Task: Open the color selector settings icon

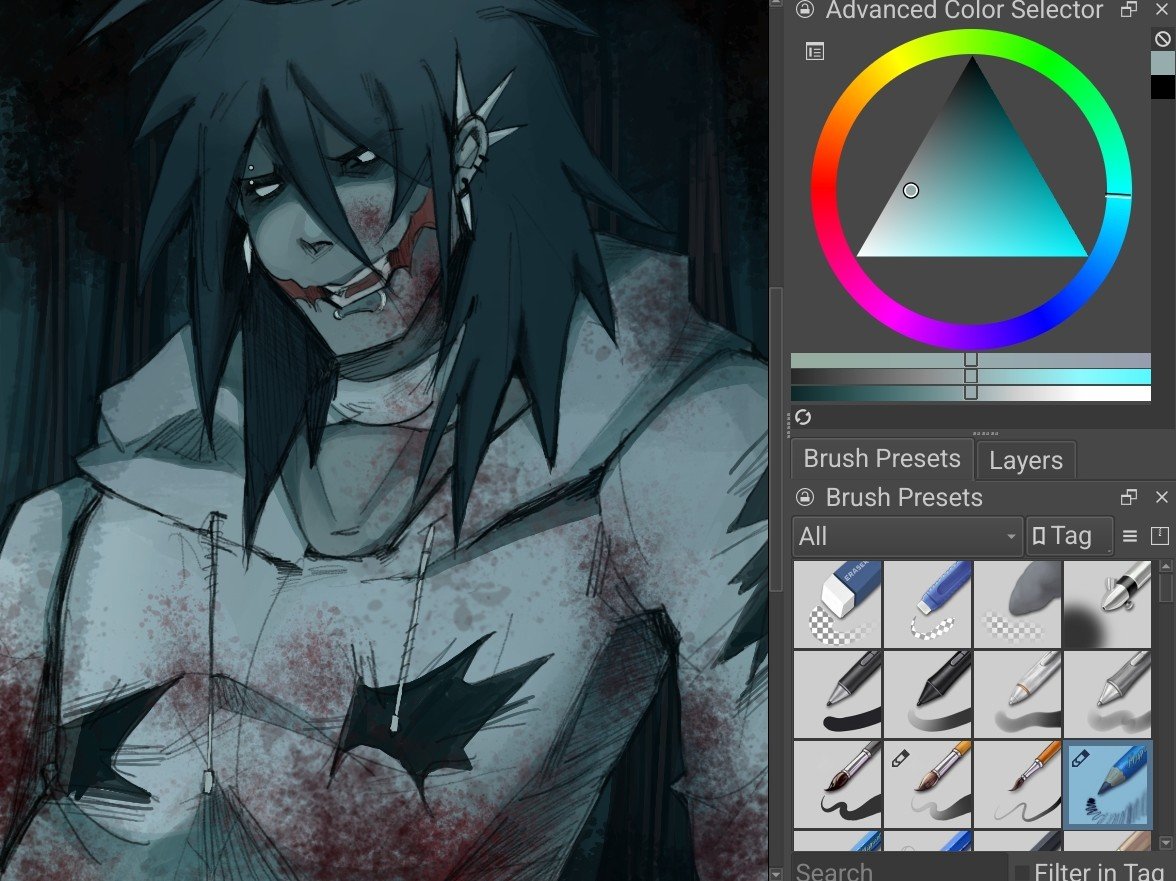Action: (814, 52)
